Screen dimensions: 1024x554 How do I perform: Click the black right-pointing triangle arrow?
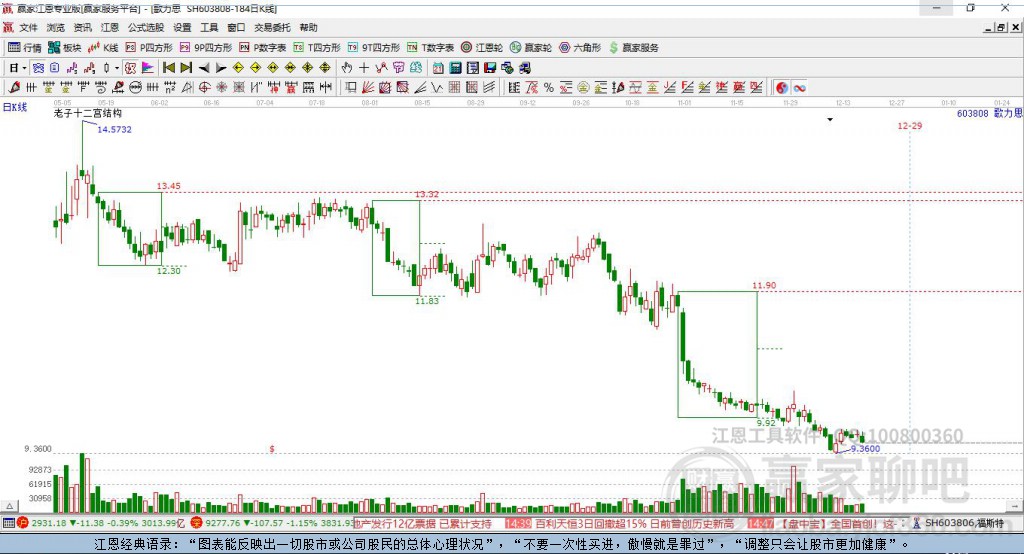click(221, 67)
